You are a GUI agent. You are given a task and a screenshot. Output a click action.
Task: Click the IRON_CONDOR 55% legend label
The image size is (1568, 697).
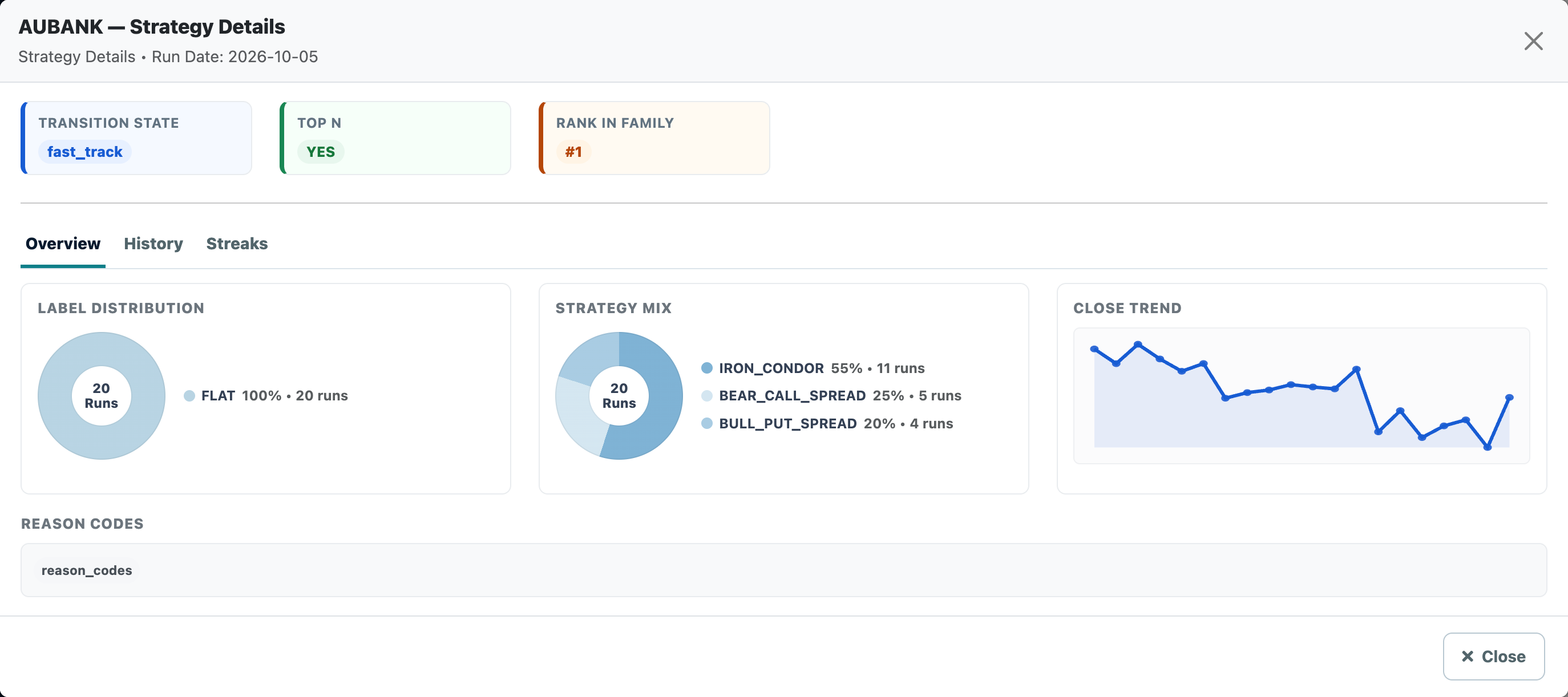tap(822, 368)
